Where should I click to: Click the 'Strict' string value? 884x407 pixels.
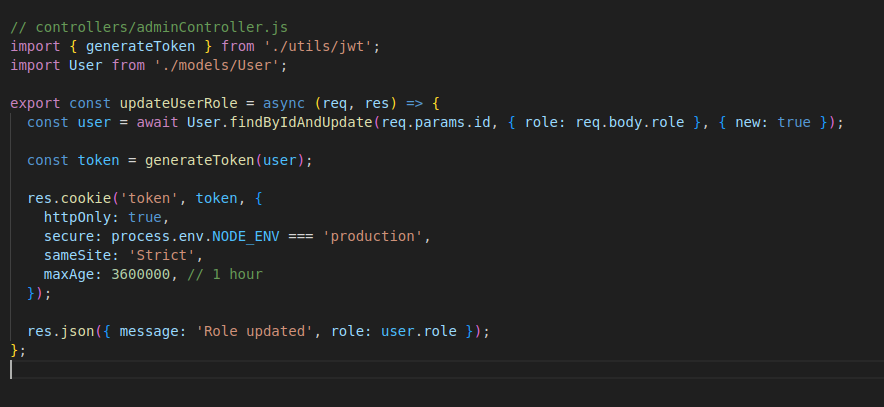(x=161, y=255)
